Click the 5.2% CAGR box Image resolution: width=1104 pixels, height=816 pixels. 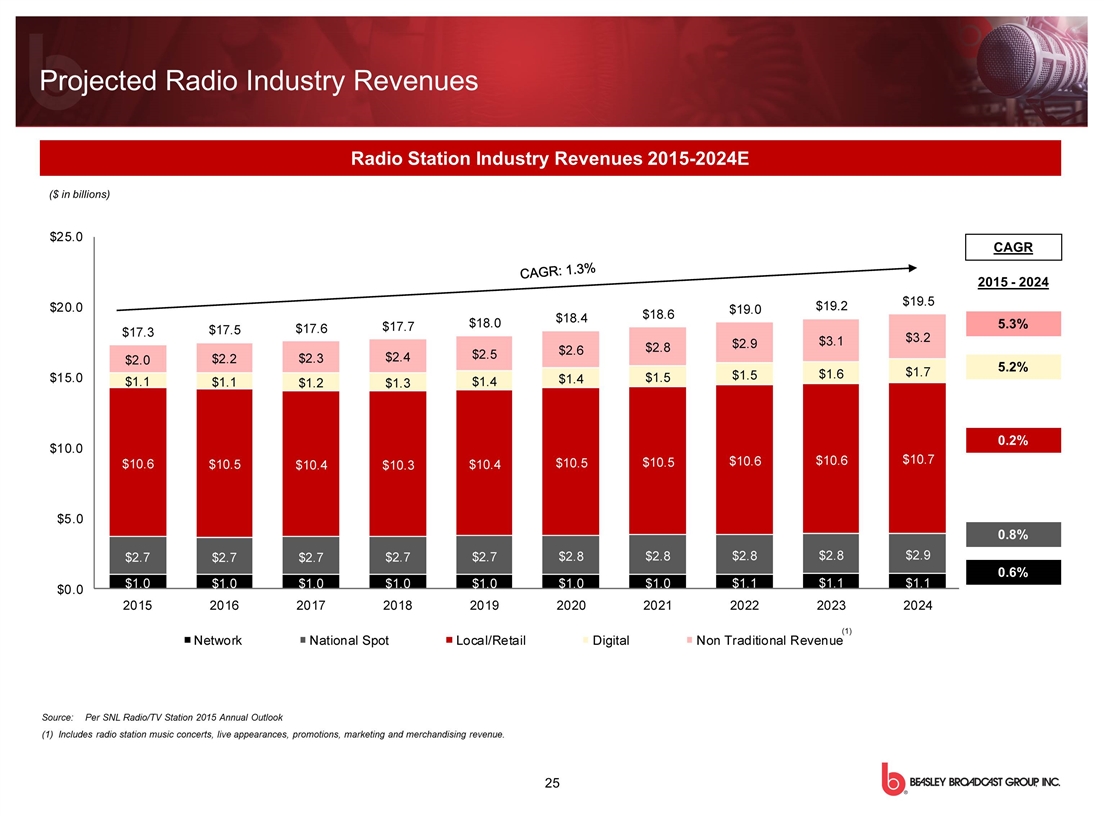(1014, 368)
